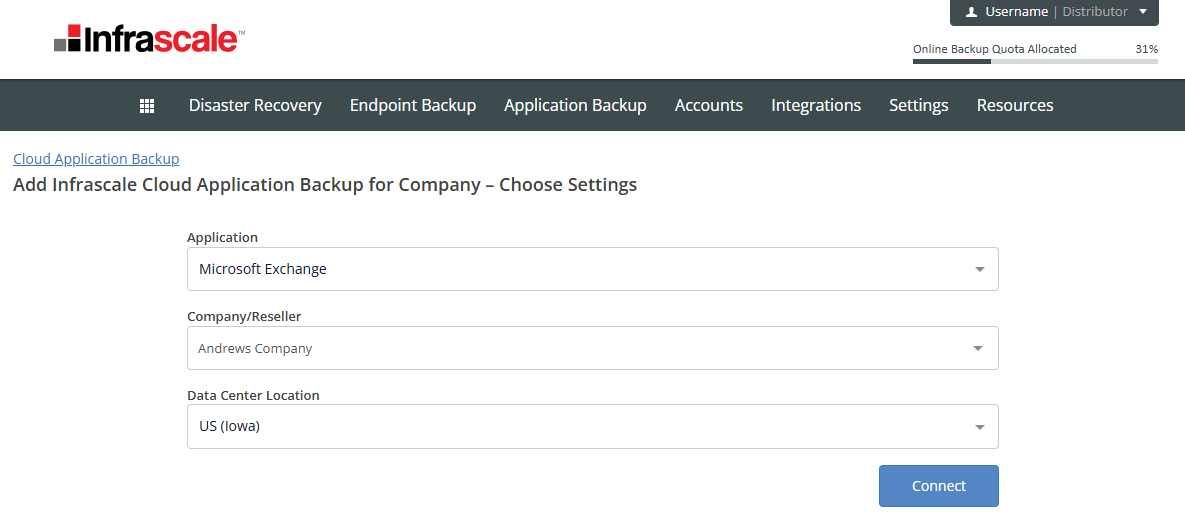Click the Online Backup Quota progress bar
This screenshot has width=1185, height=524.
(x=1035, y=62)
